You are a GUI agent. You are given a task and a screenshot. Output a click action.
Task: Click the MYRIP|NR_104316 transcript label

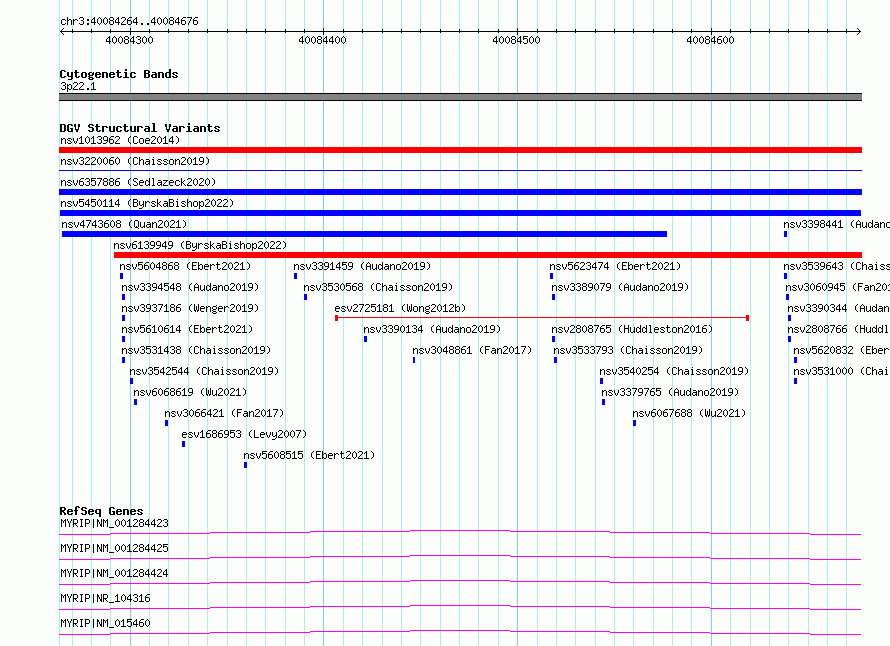[106, 598]
